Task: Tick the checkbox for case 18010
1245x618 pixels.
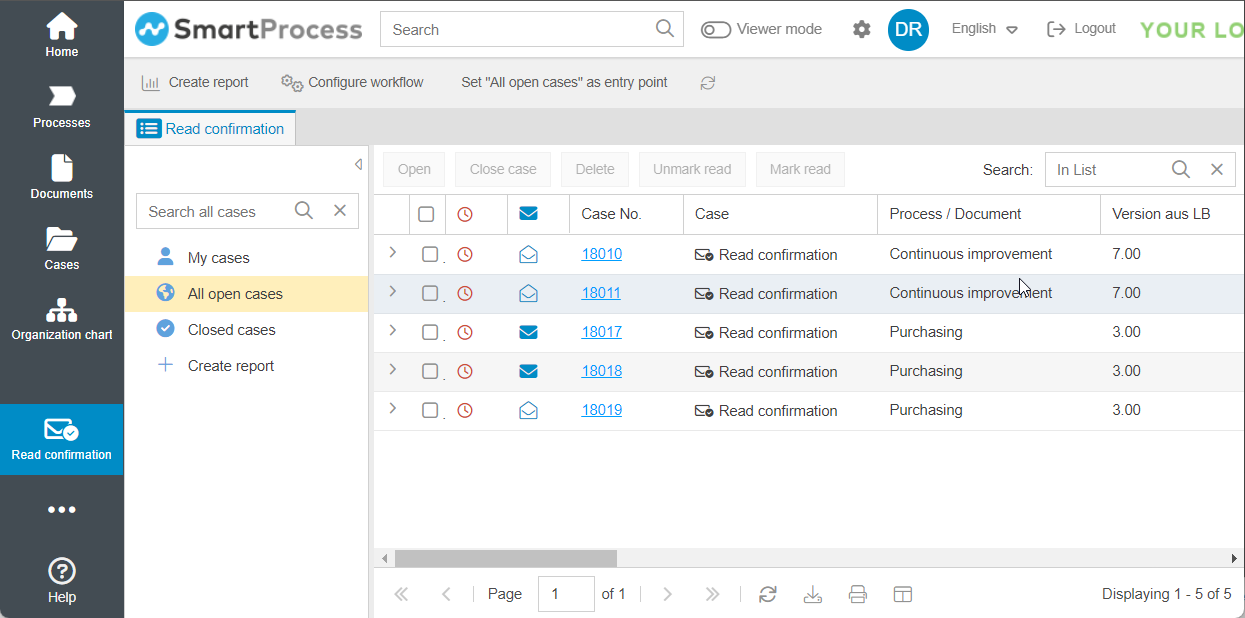Action: tap(430, 255)
